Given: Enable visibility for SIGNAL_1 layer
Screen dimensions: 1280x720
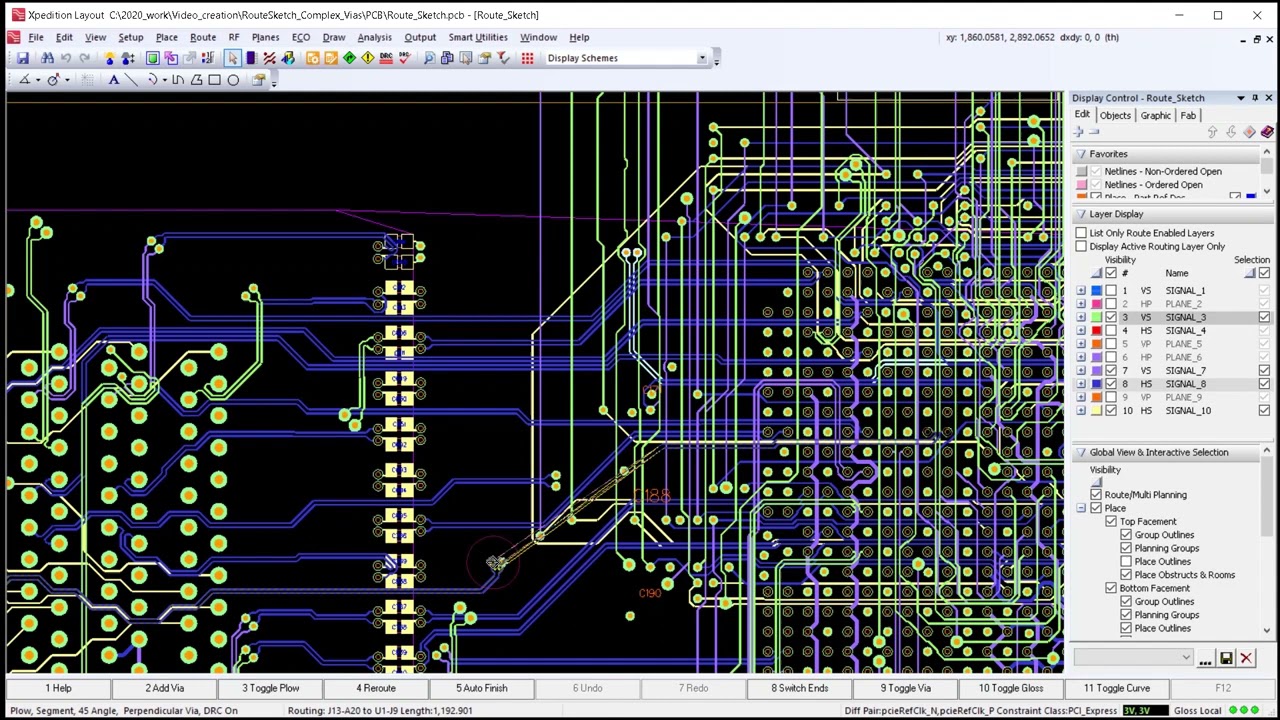Looking at the screenshot, I should click(1111, 290).
